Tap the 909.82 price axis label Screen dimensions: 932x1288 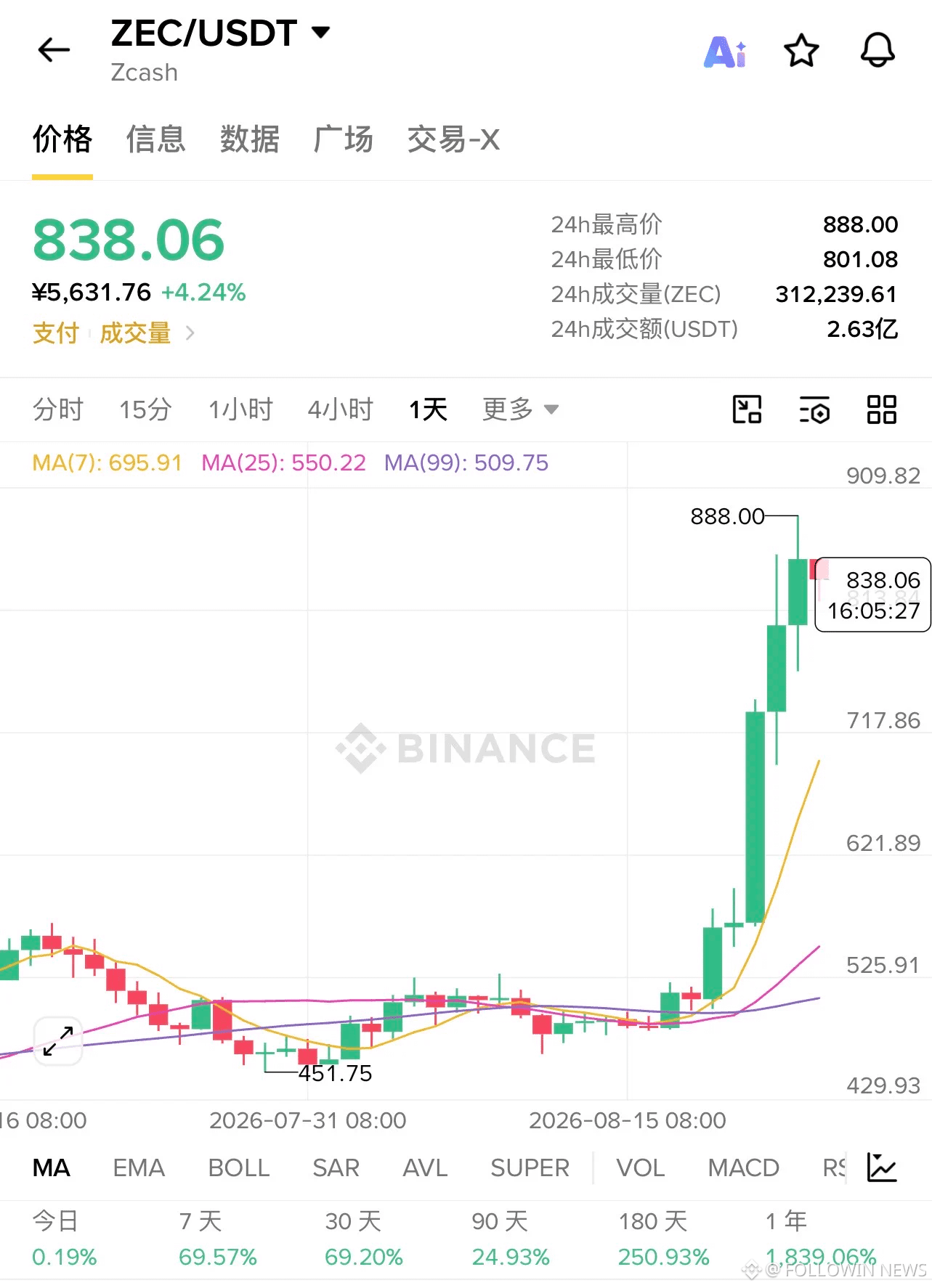[883, 476]
